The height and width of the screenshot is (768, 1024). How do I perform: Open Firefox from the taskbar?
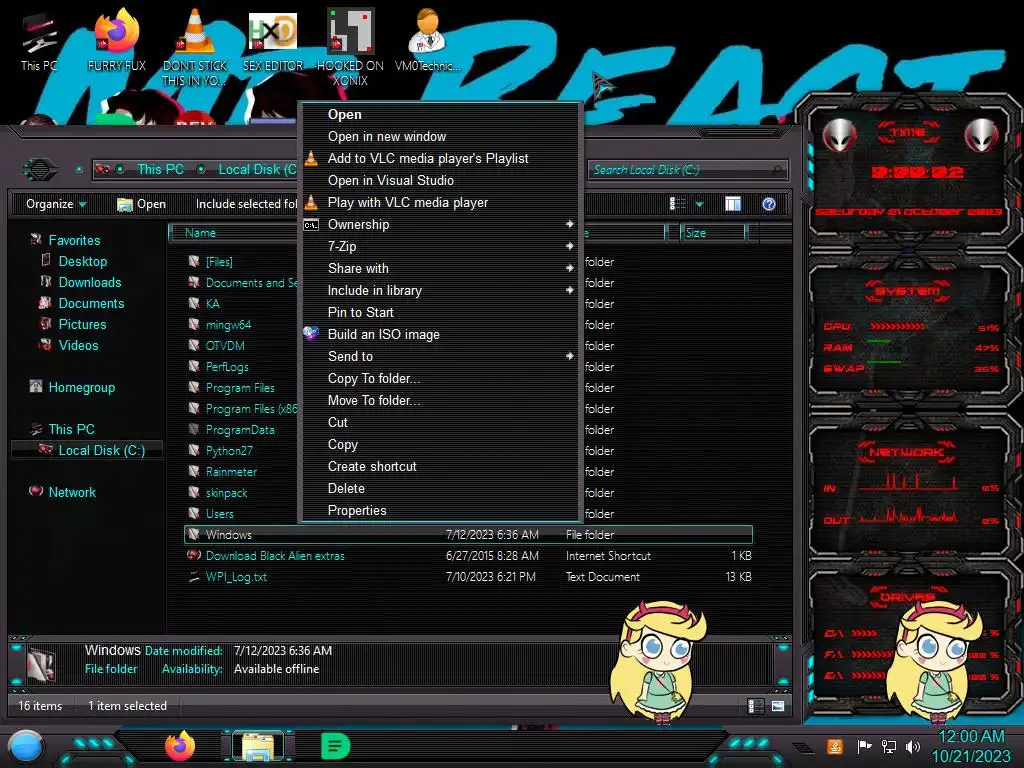tap(180, 746)
